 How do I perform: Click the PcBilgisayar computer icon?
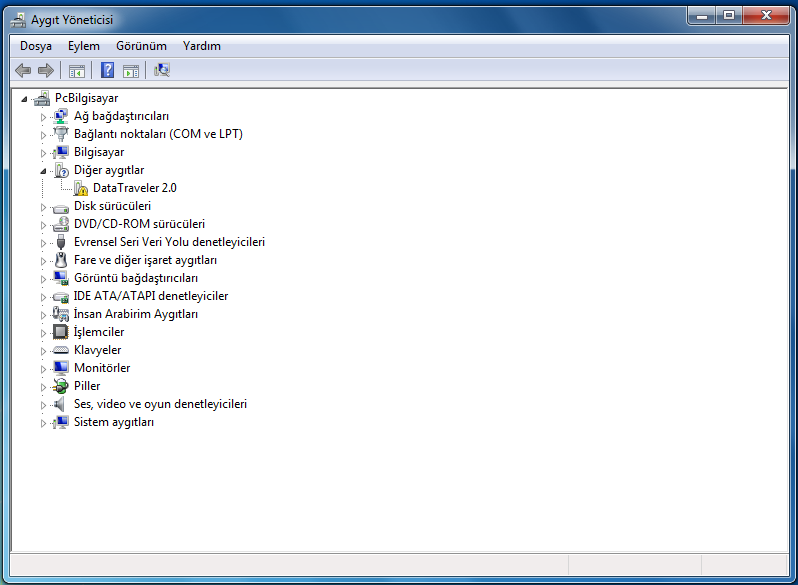point(42,98)
